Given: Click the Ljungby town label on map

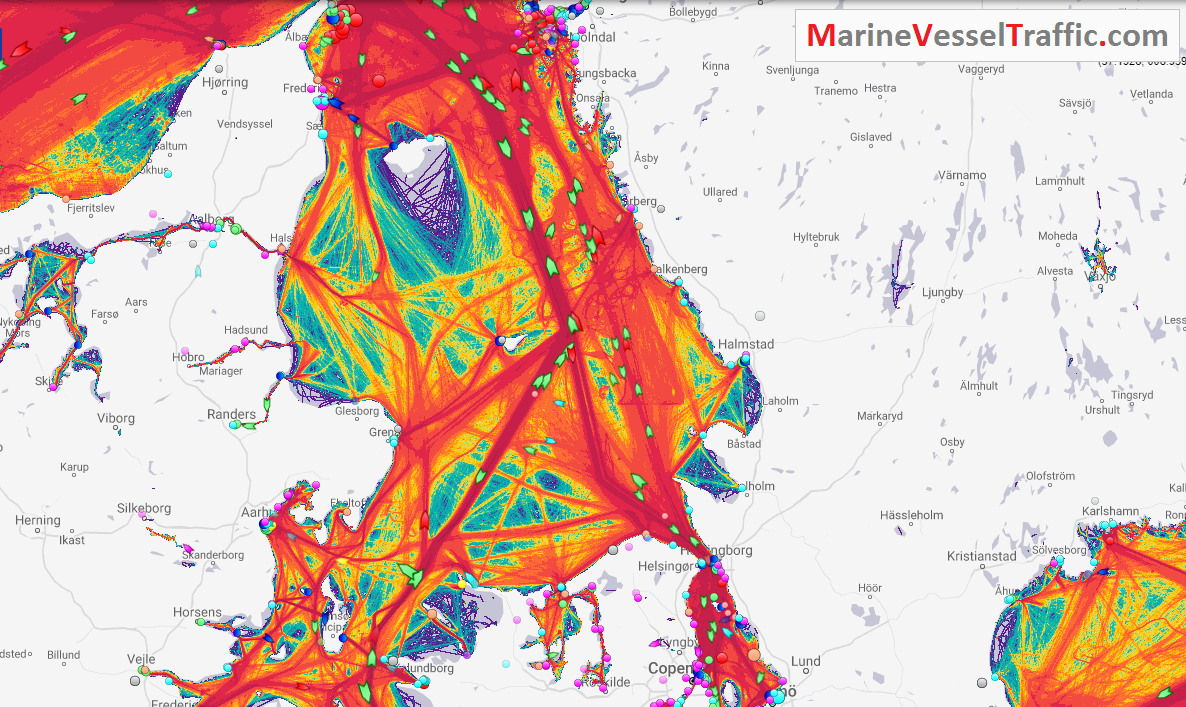Looking at the screenshot, I should [x=941, y=293].
